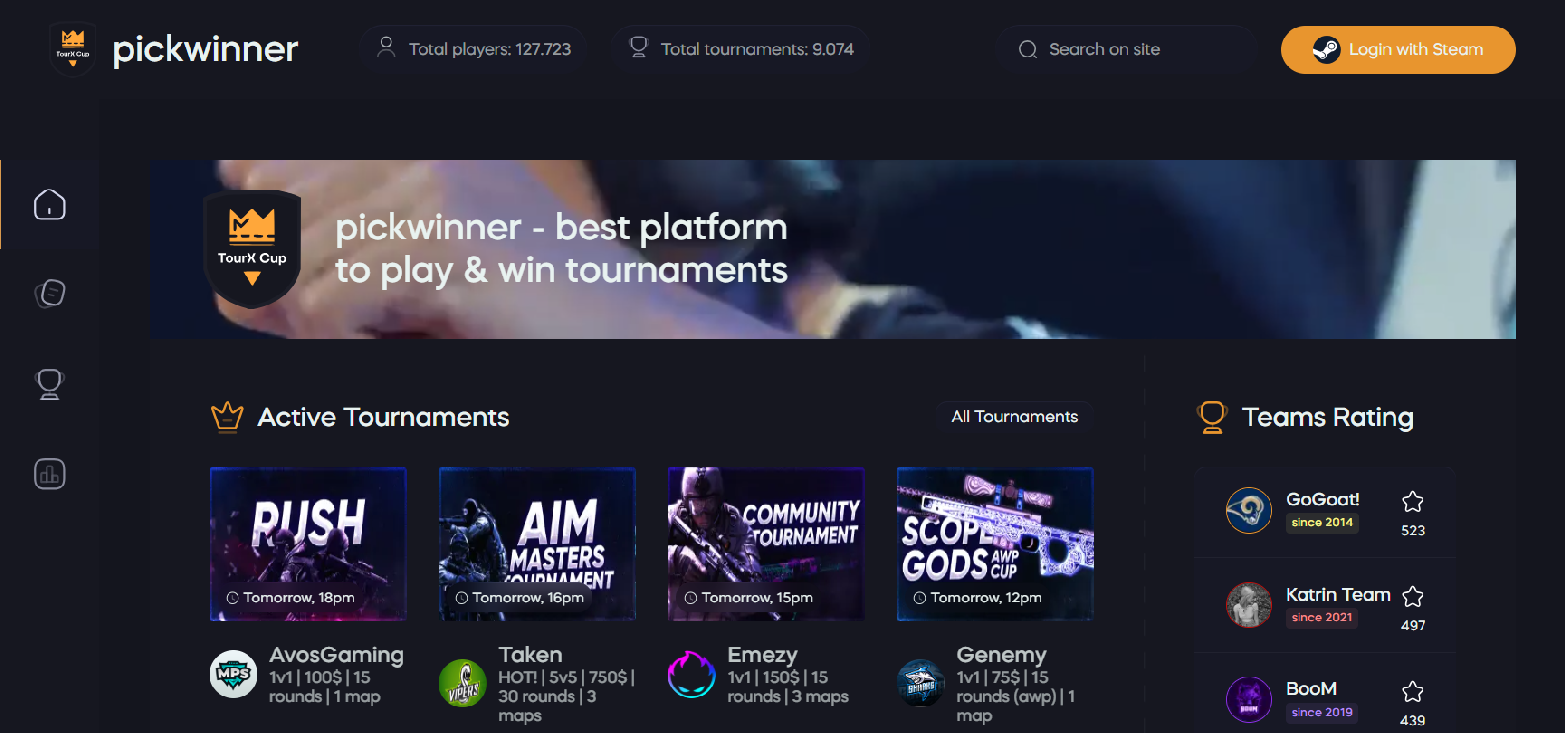The width and height of the screenshot is (1565, 733).
Task: Open the Scope Gods AWP Cup thumbnail
Action: point(995,544)
